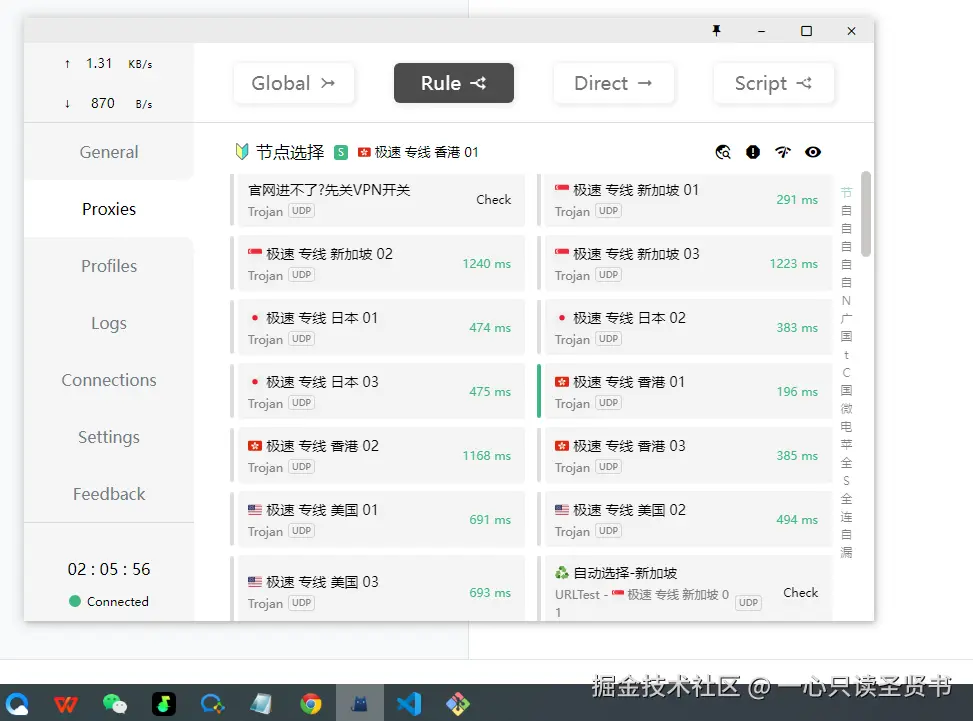This screenshot has width=973, height=721.
Task: Switch to Direct mode
Action: tap(613, 83)
